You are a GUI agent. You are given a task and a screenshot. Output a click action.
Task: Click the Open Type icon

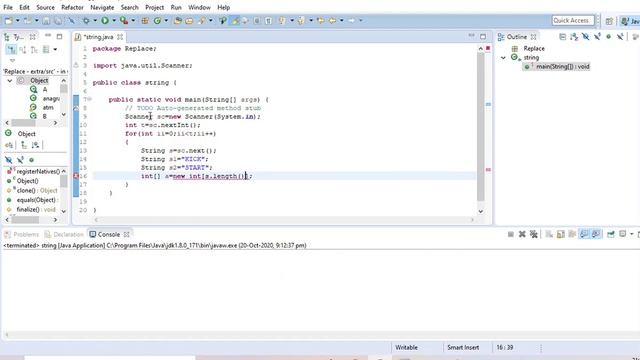(177, 20)
